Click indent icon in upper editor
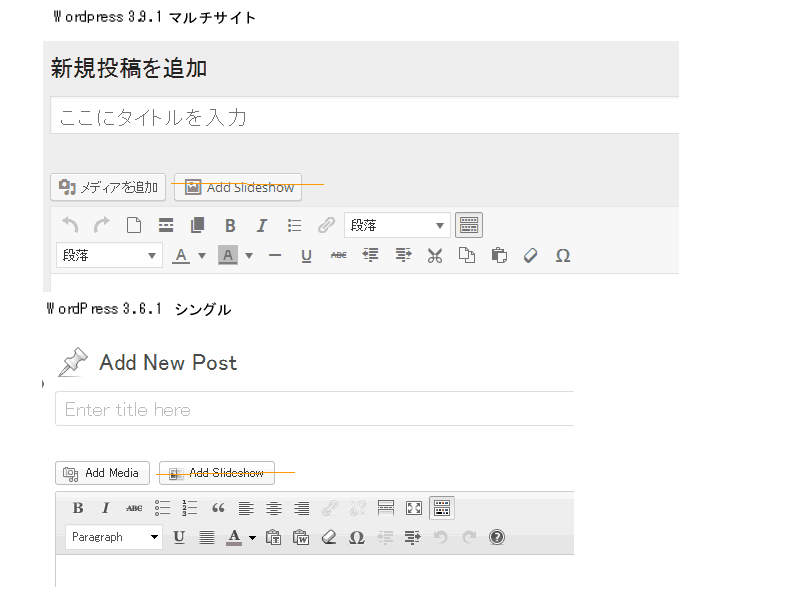 (x=403, y=255)
